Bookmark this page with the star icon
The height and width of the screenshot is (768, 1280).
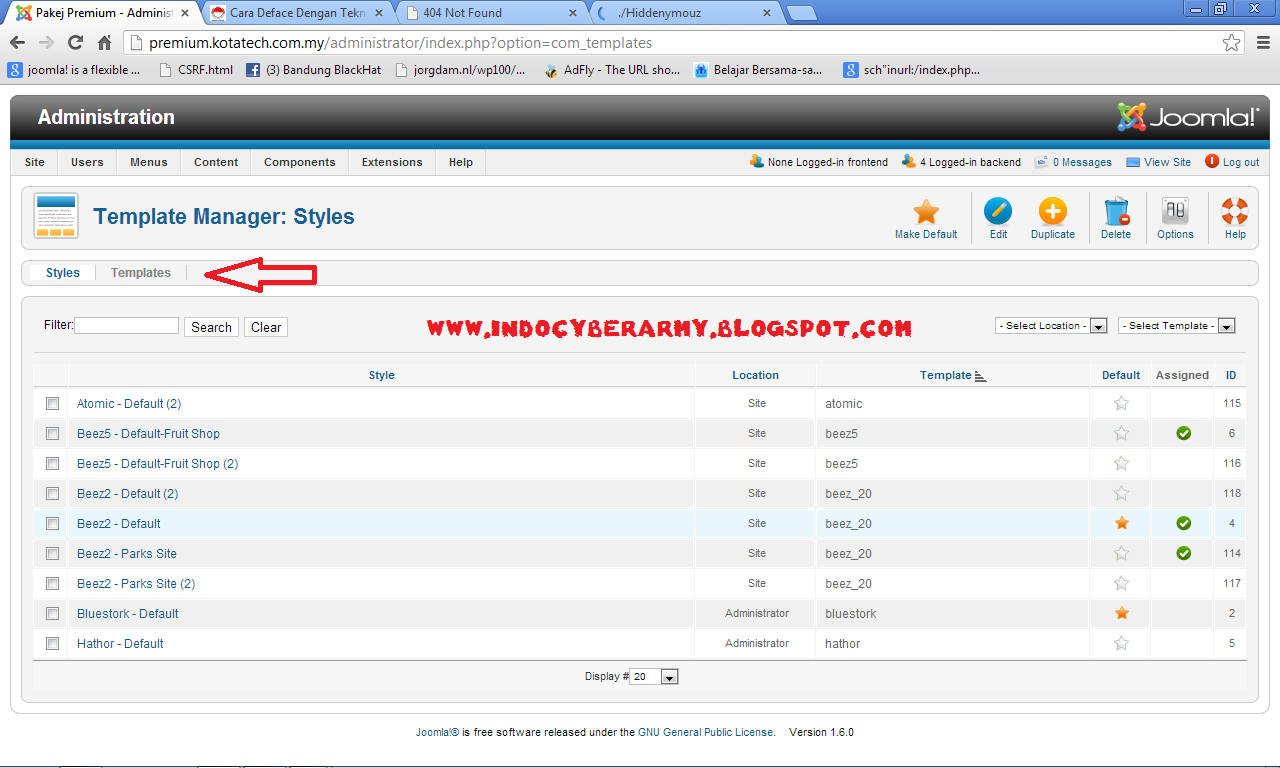pos(1232,43)
